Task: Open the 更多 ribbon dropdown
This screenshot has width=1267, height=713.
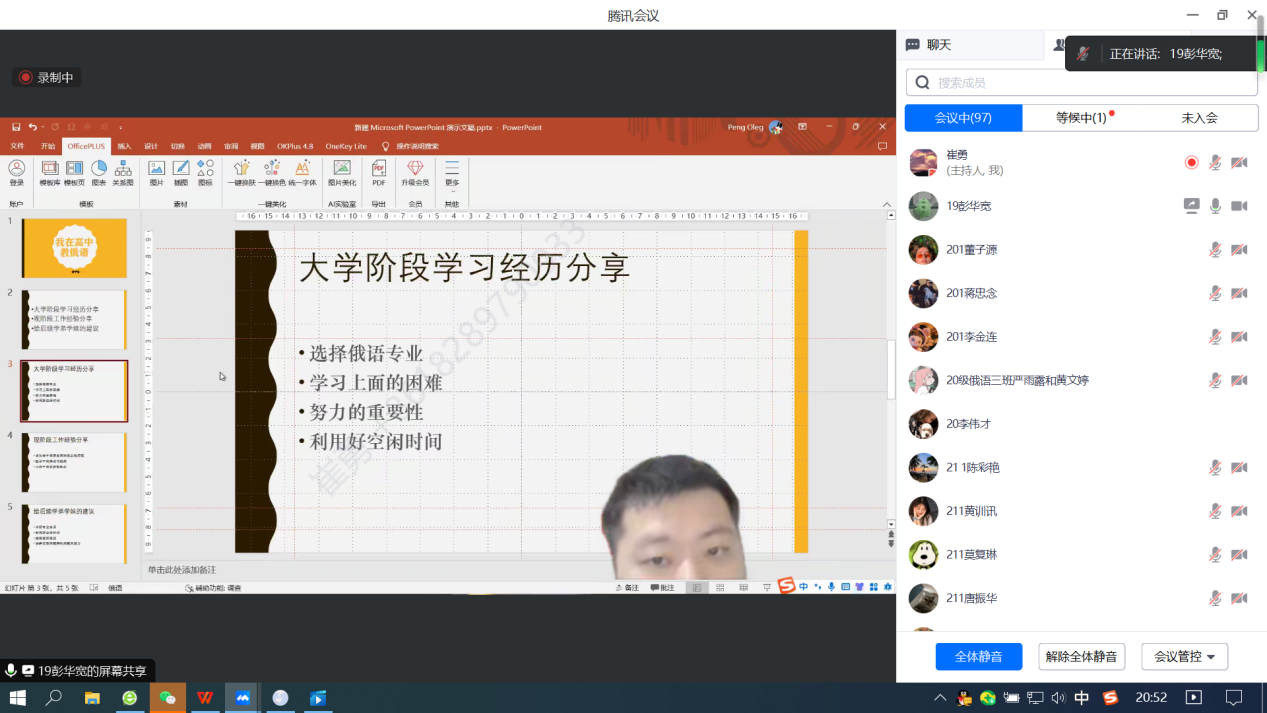Action: tap(452, 173)
